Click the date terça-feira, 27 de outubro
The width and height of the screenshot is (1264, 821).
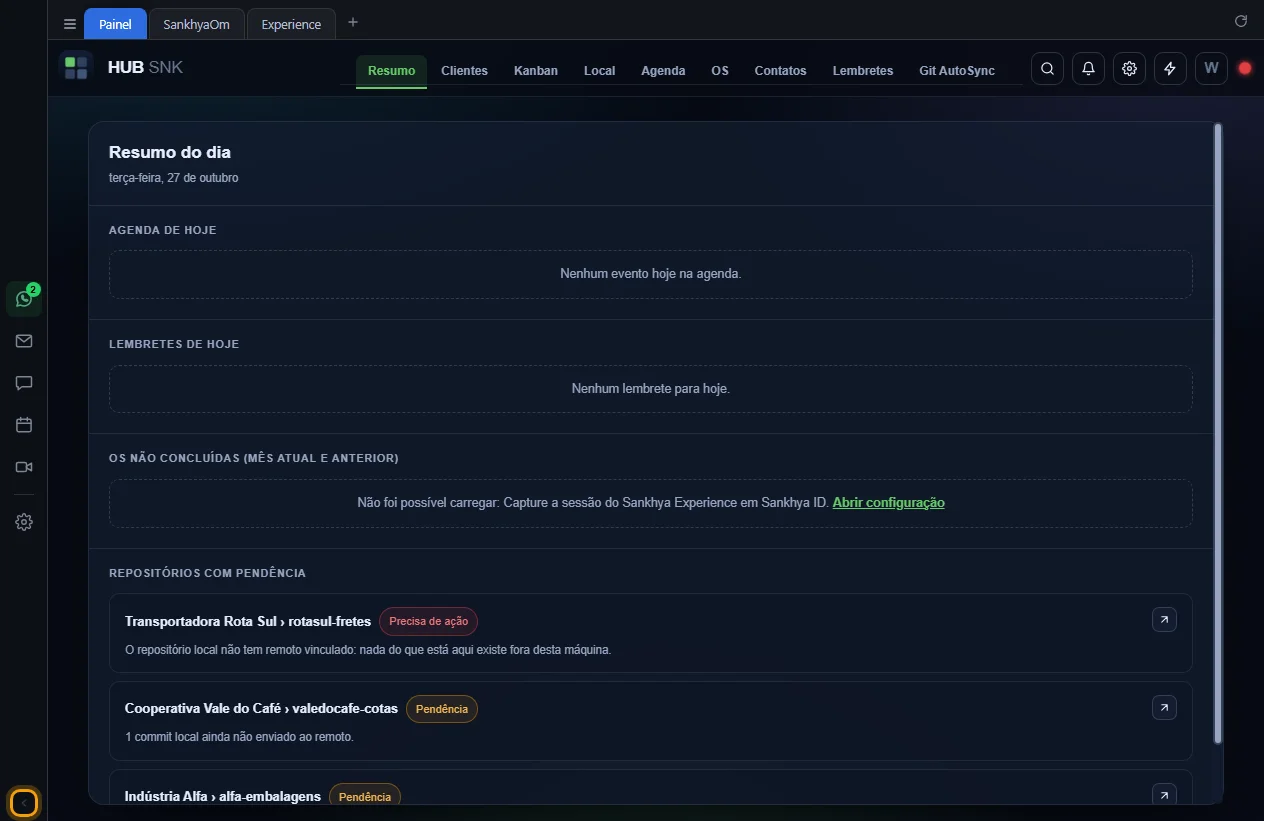pyautogui.click(x=174, y=178)
